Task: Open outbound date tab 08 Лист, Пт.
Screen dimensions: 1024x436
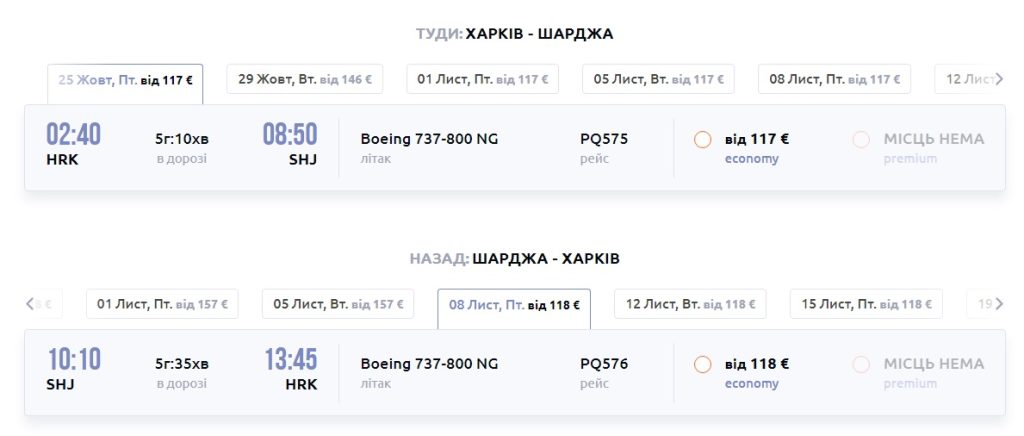Action: pos(834,79)
